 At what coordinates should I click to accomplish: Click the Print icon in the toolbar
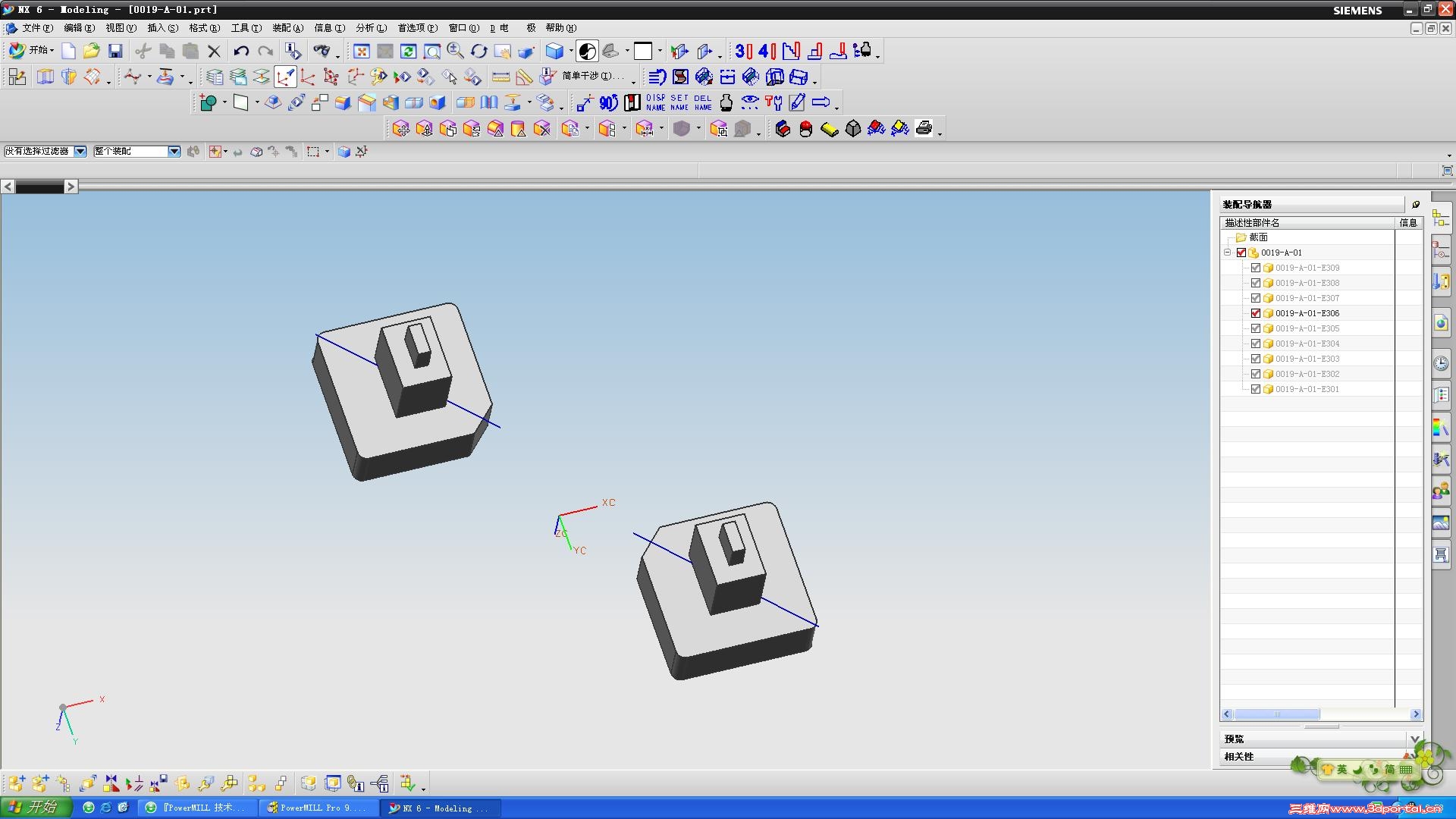(x=924, y=128)
